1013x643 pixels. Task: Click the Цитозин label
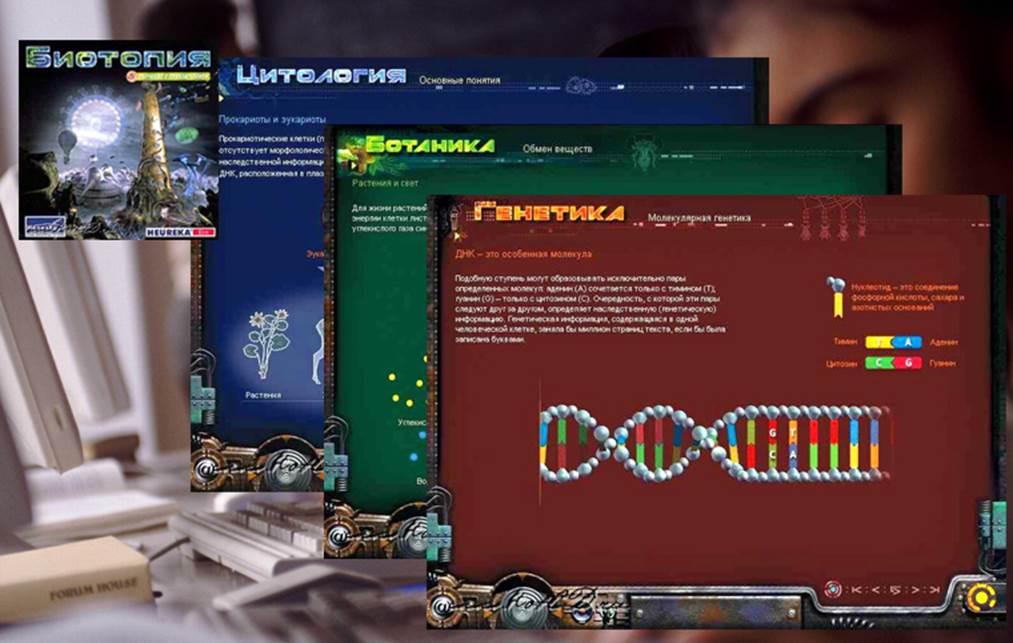pos(841,363)
